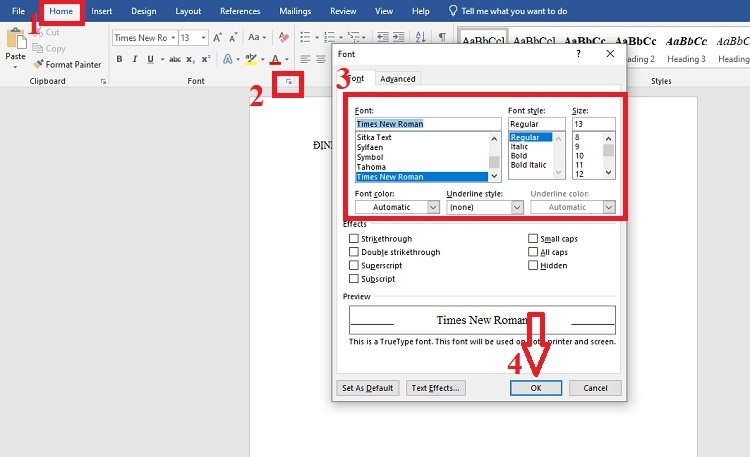
Task: Toggle Bold formatting in the ribbon
Action: [x=120, y=59]
